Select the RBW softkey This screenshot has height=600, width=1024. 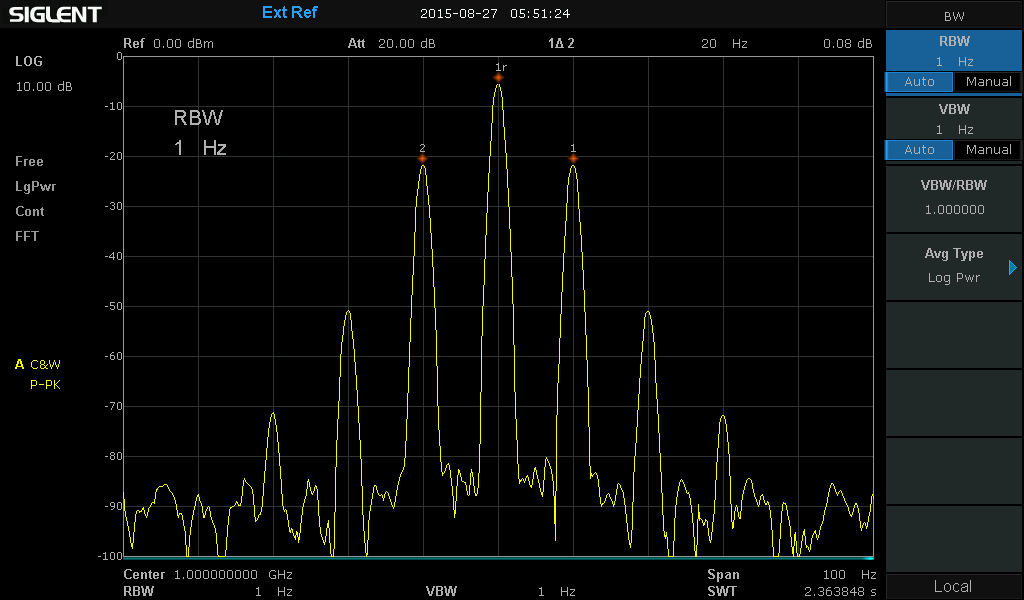pos(953,51)
